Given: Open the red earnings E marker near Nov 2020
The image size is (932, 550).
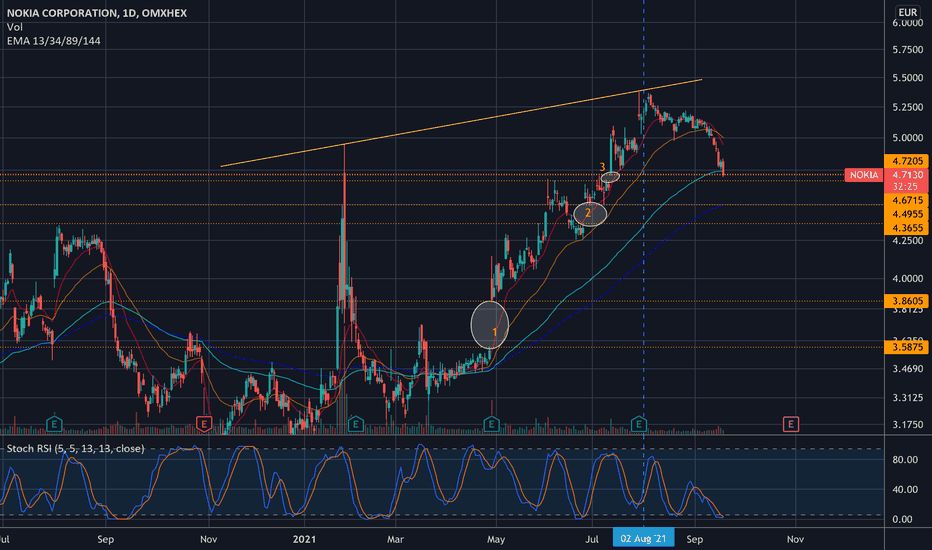Looking at the screenshot, I should tap(204, 424).
